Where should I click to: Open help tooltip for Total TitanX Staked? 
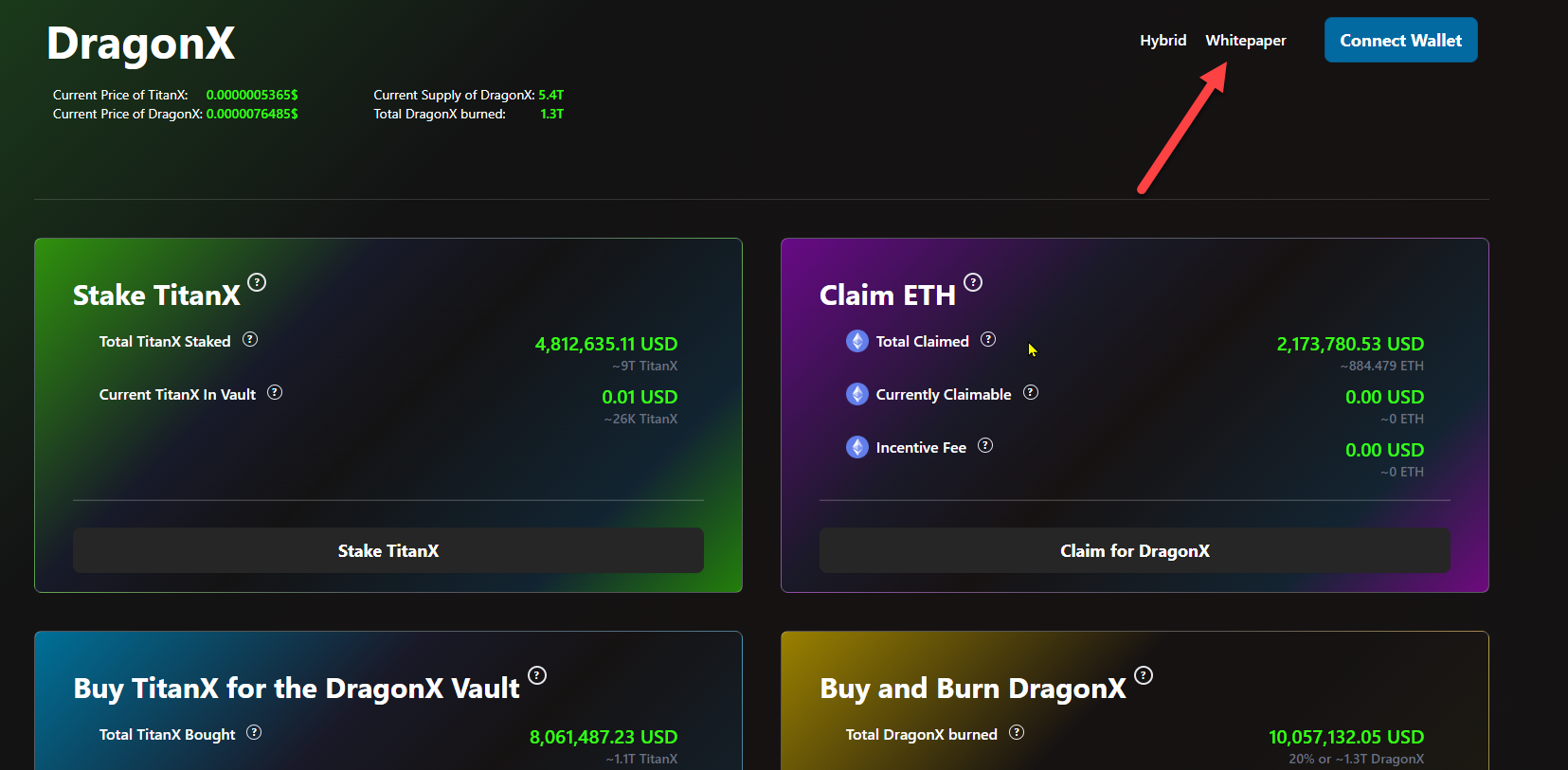tap(250, 339)
